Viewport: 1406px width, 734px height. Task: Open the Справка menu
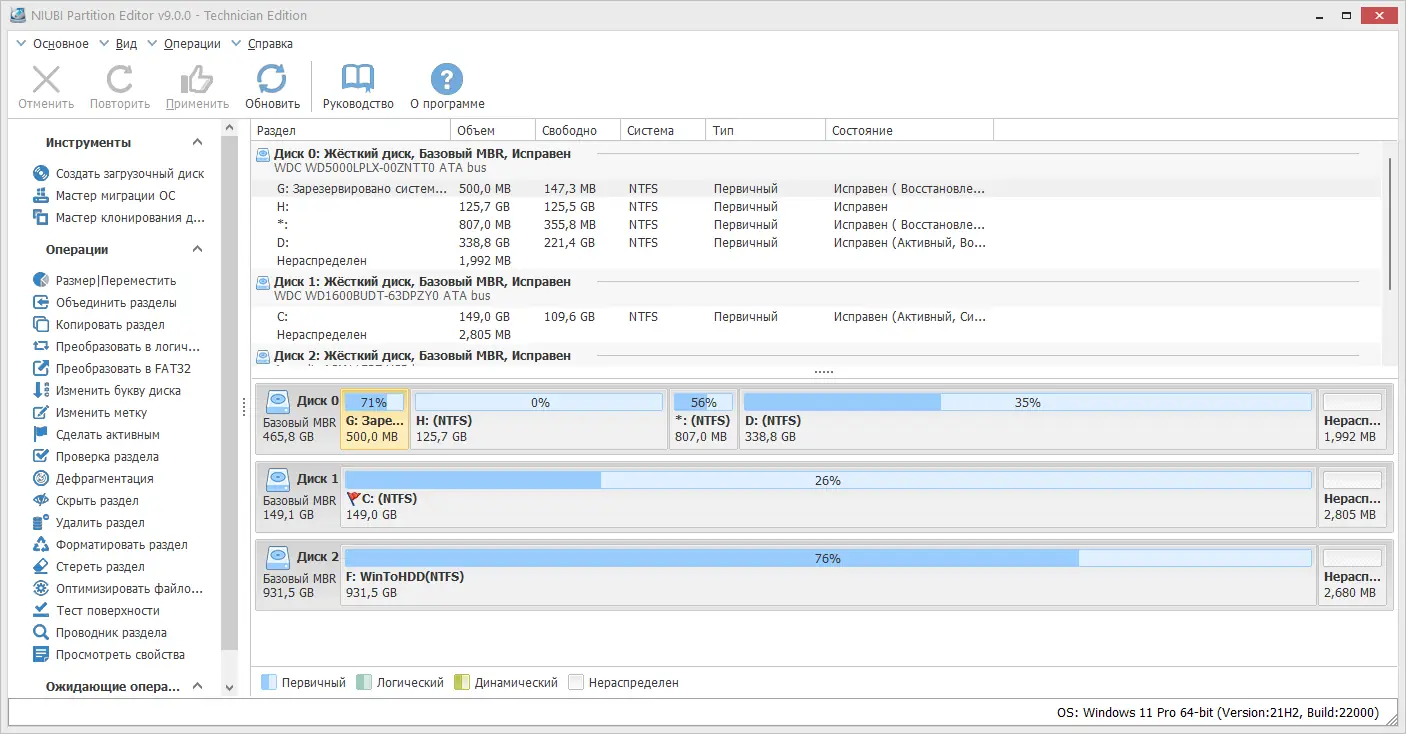coord(272,43)
